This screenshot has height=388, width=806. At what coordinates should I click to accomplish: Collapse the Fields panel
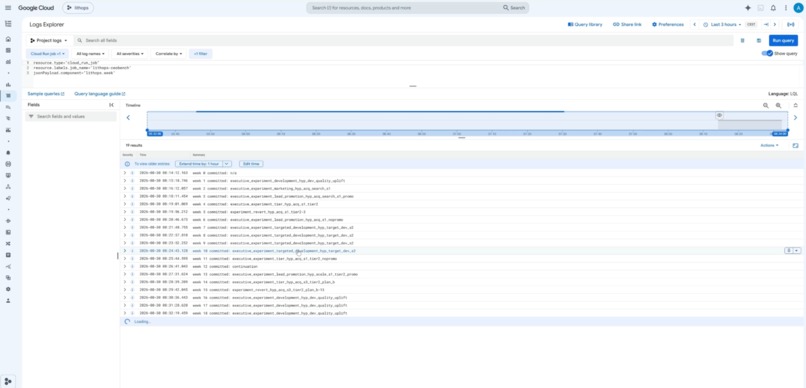point(112,105)
